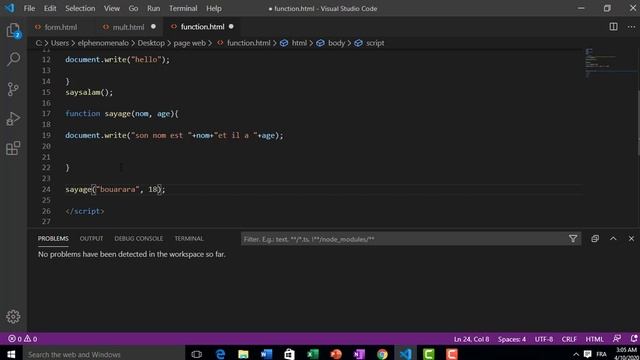Viewport: 640px width, 360px height.
Task: Expand the elphenomenalo breadcrumb segment
Action: click(x=103, y=43)
